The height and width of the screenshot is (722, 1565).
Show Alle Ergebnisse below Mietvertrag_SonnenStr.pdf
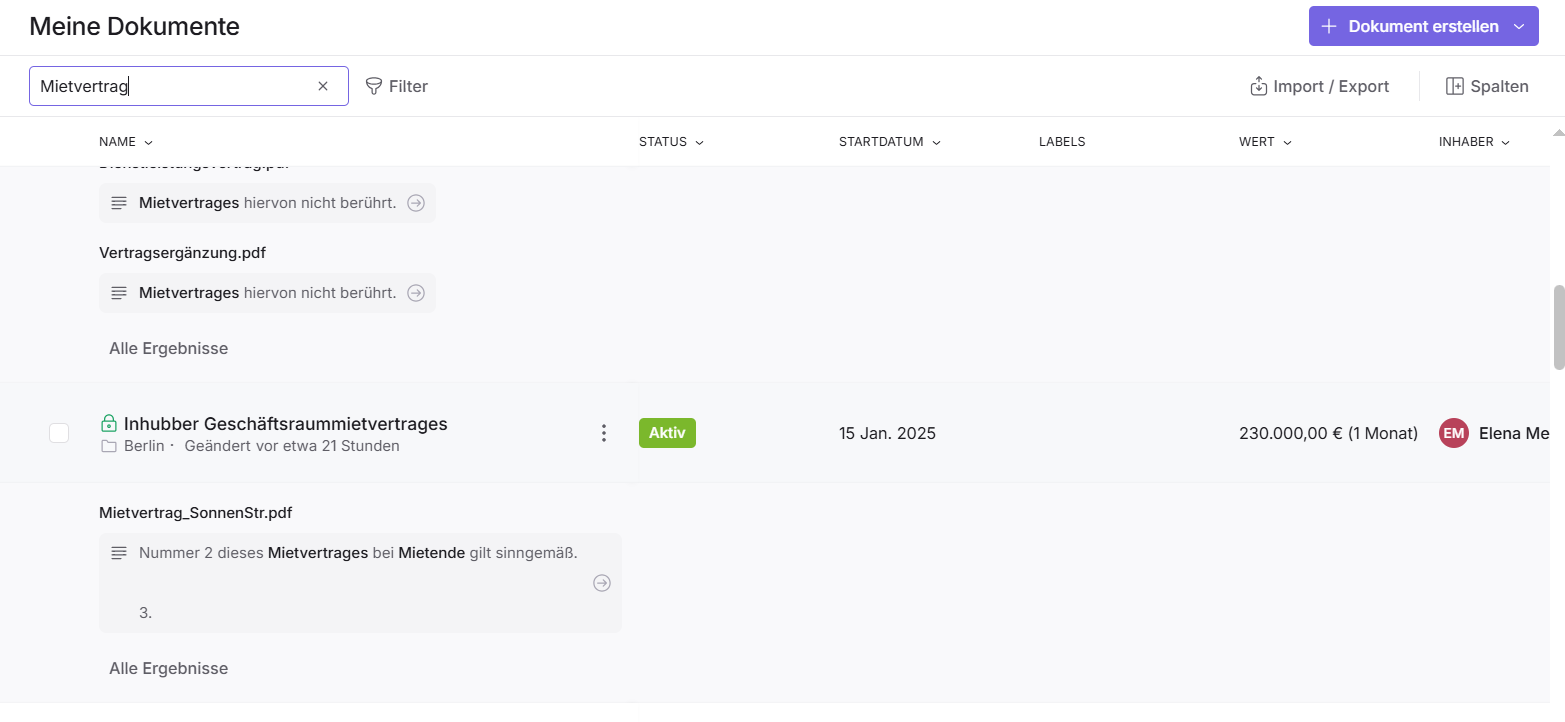coord(168,668)
